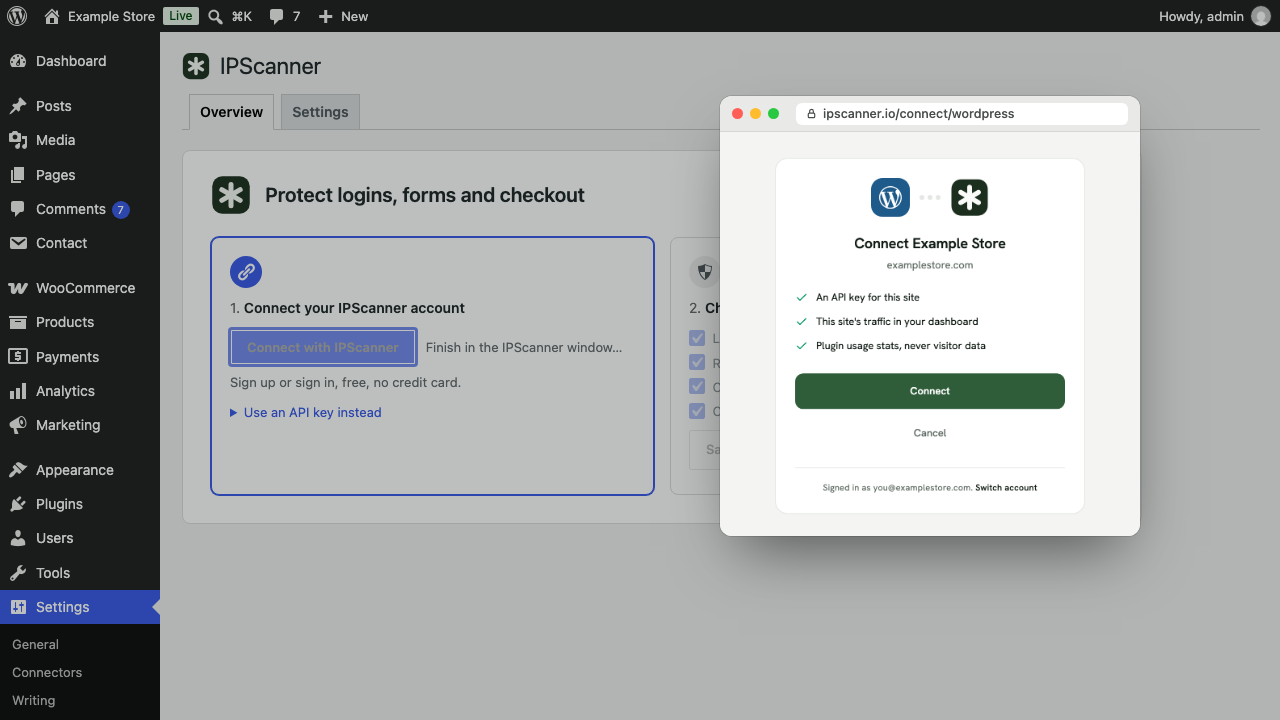Open Dashboard in the sidebar
Screen dimensions: 1280x720
tap(80, 61)
